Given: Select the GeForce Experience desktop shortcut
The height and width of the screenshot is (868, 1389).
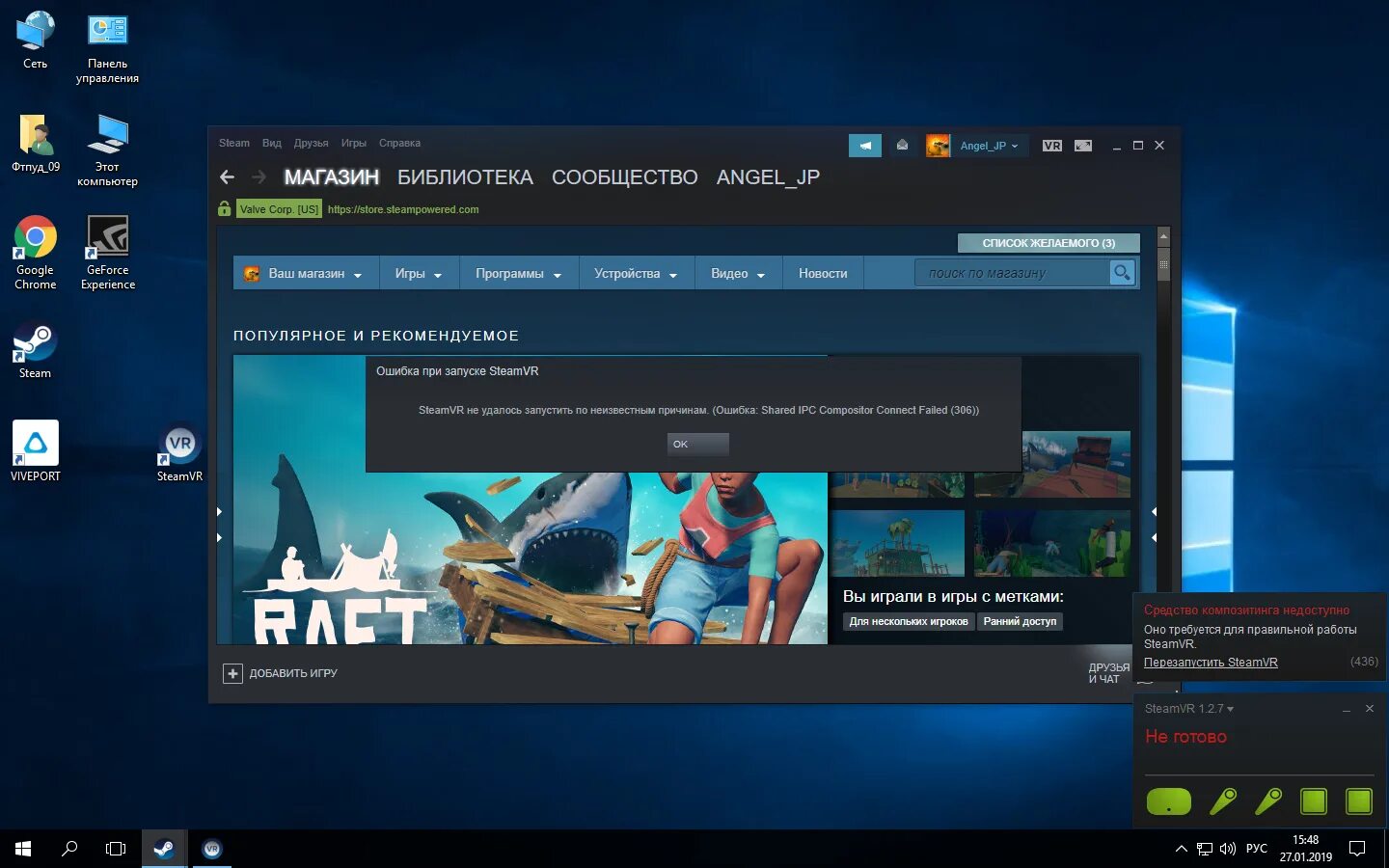Looking at the screenshot, I should 107,253.
